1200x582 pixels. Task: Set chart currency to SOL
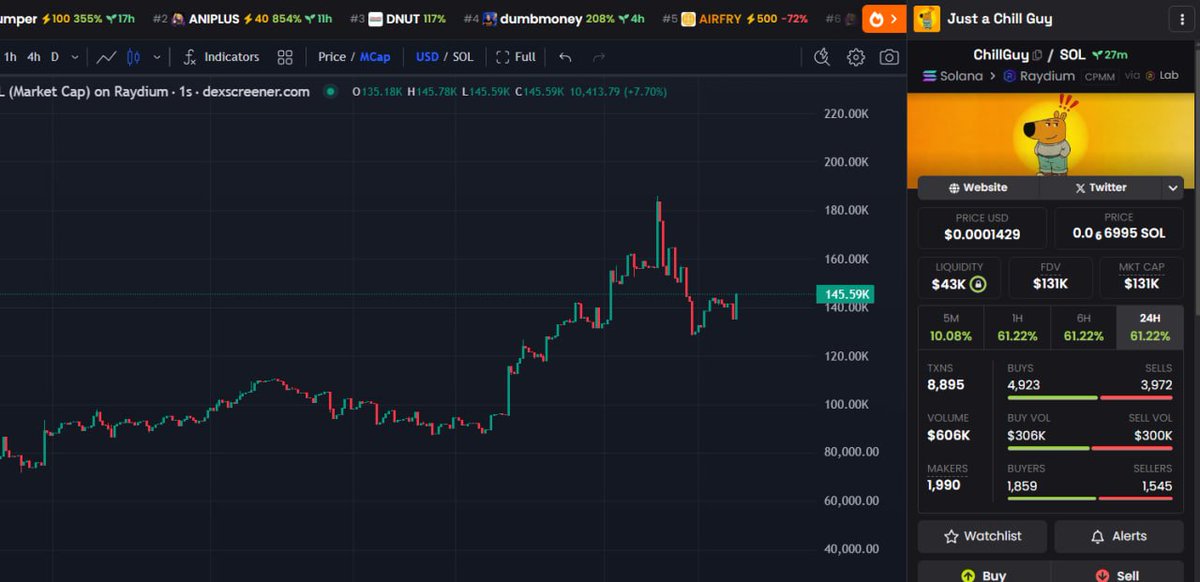tap(462, 57)
